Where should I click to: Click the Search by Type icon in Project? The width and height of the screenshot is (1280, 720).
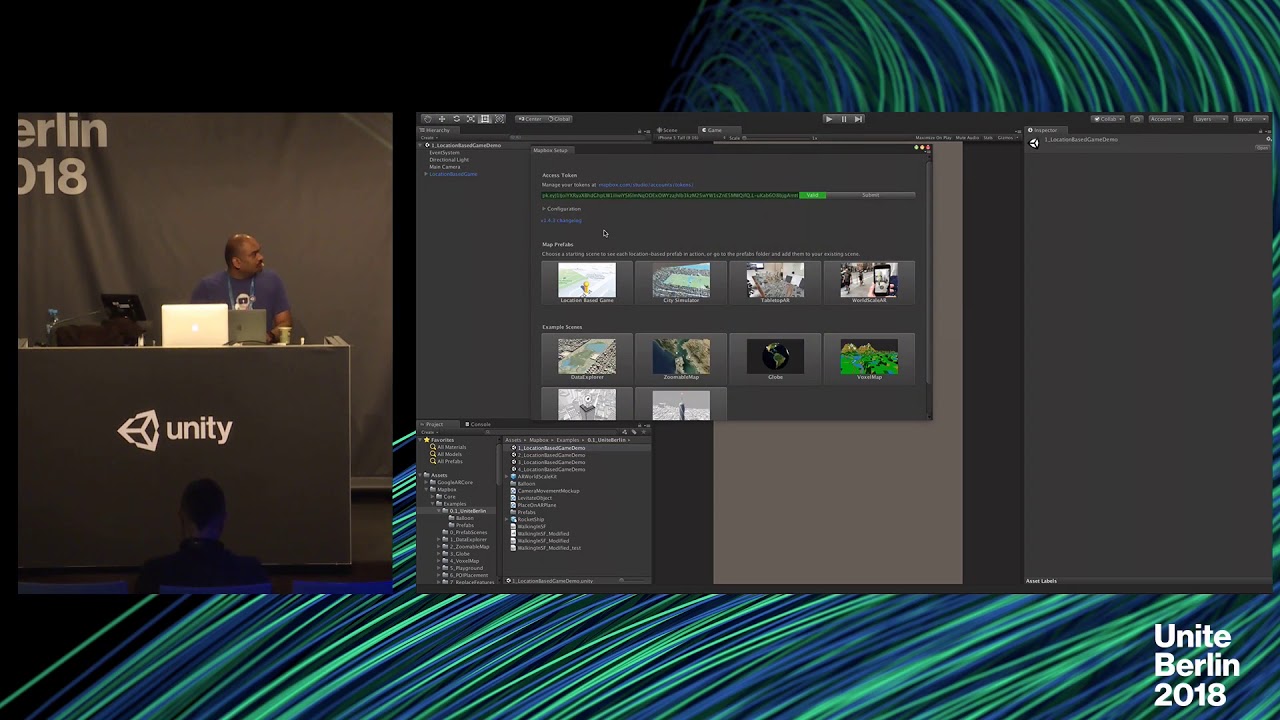[625, 432]
